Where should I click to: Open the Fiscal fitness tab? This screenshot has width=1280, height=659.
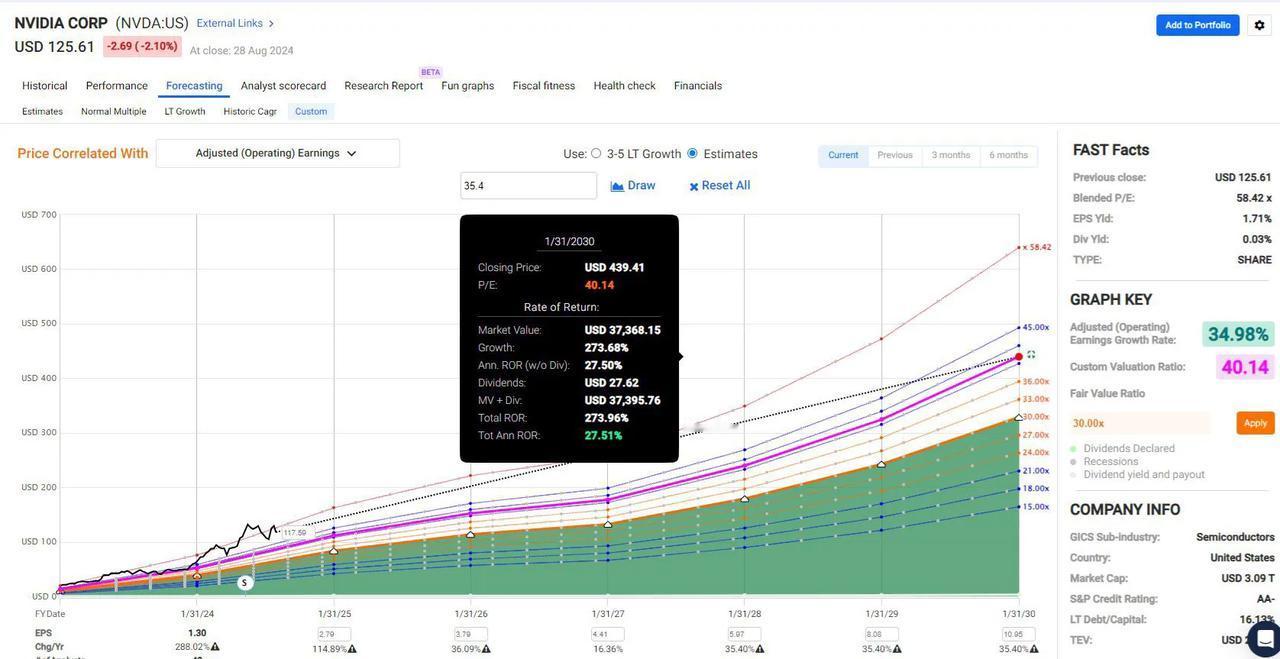tap(544, 86)
